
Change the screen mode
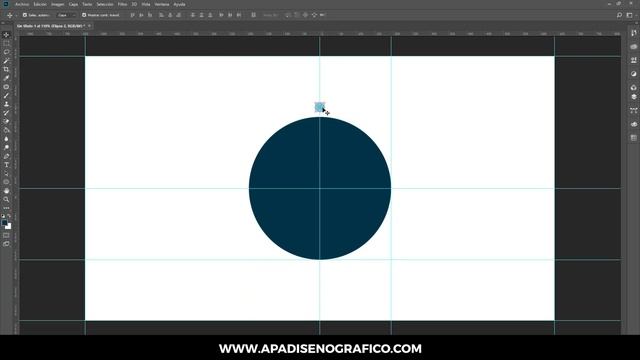pos(6,244)
